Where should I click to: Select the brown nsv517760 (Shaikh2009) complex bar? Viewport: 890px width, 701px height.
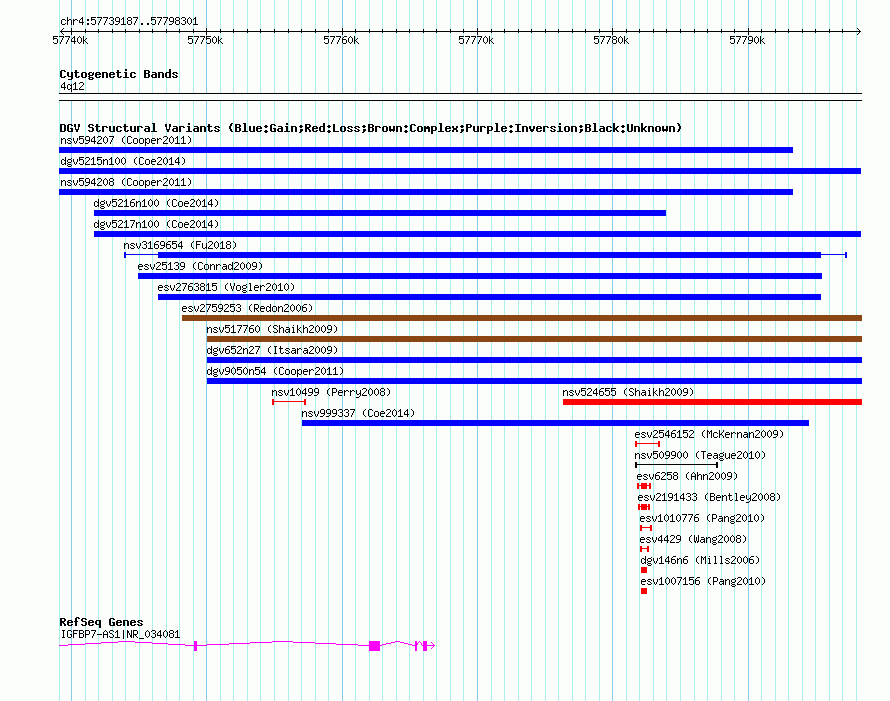534,339
